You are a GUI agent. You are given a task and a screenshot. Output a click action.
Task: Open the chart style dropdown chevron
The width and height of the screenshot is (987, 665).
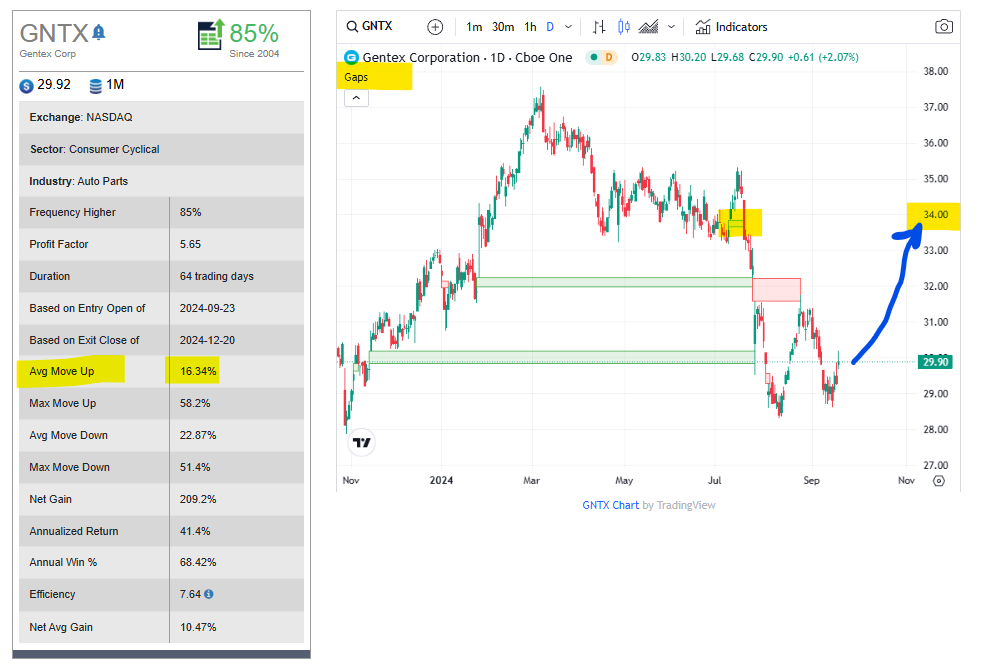pos(672,27)
